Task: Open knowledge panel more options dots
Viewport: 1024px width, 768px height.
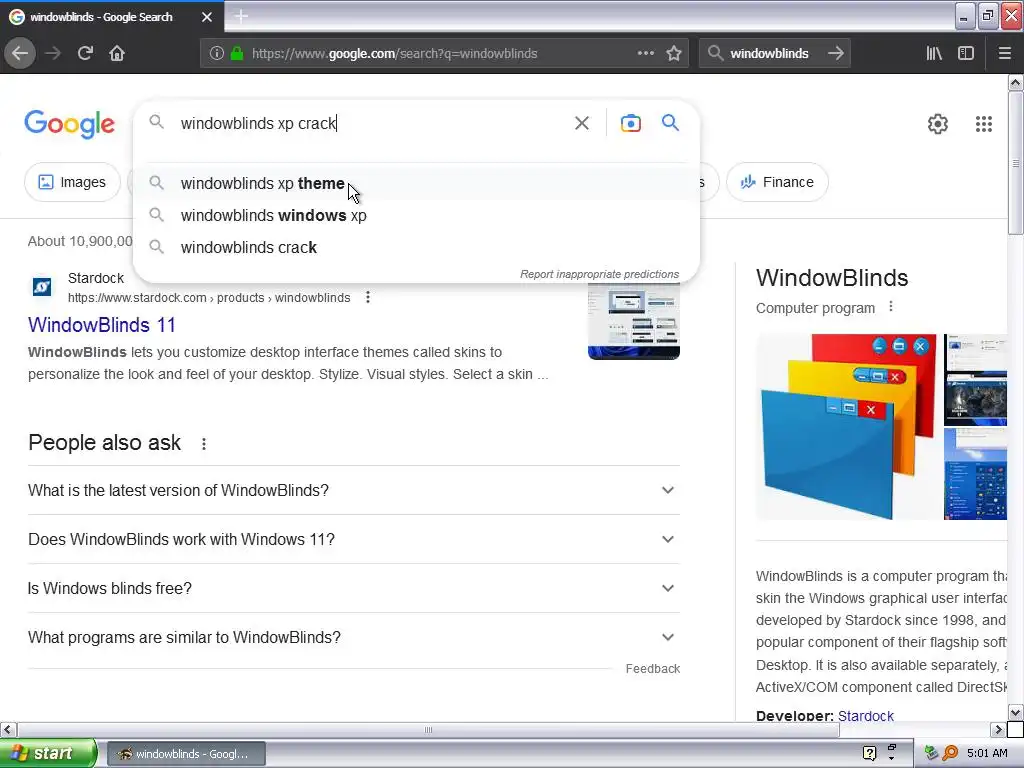Action: [891, 307]
